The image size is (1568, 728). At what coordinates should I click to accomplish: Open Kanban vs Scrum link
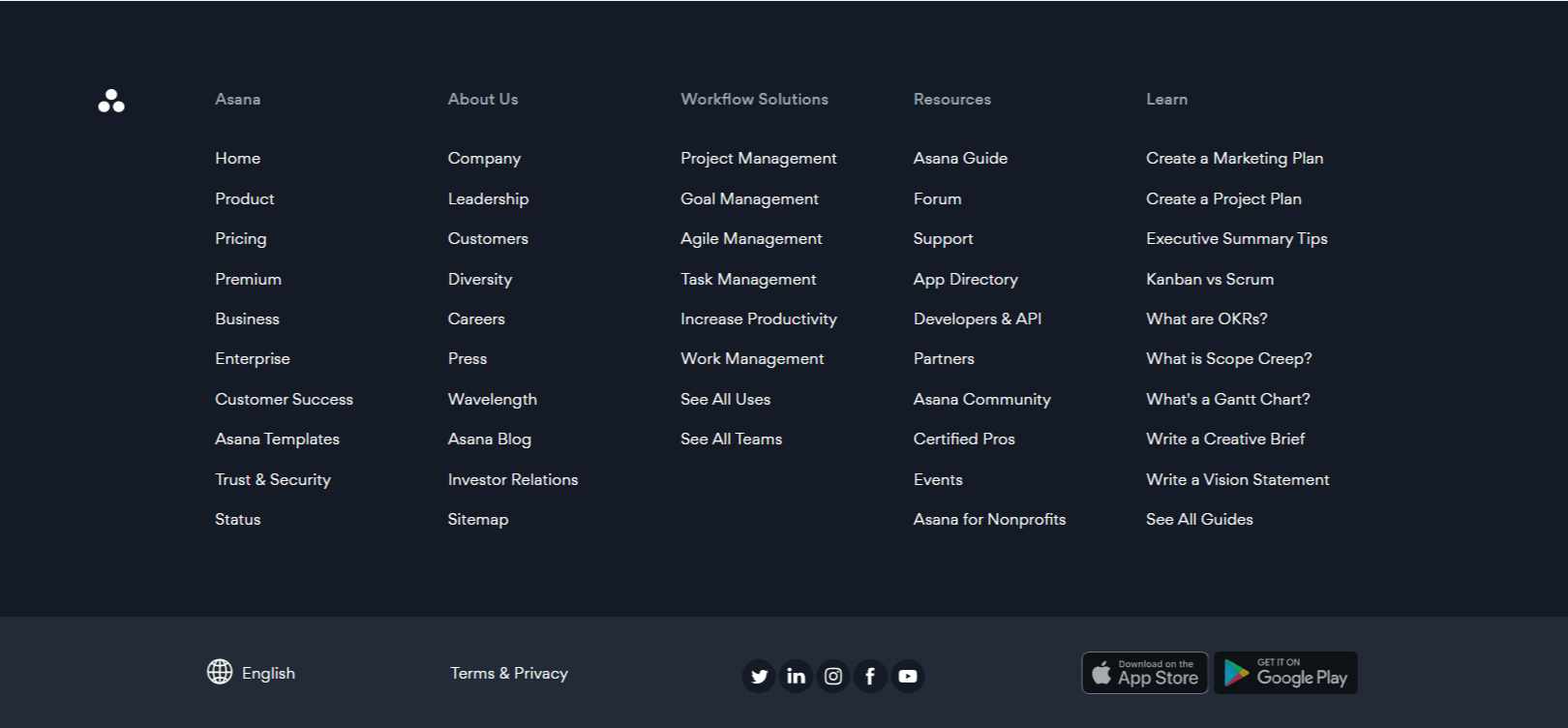[1210, 279]
